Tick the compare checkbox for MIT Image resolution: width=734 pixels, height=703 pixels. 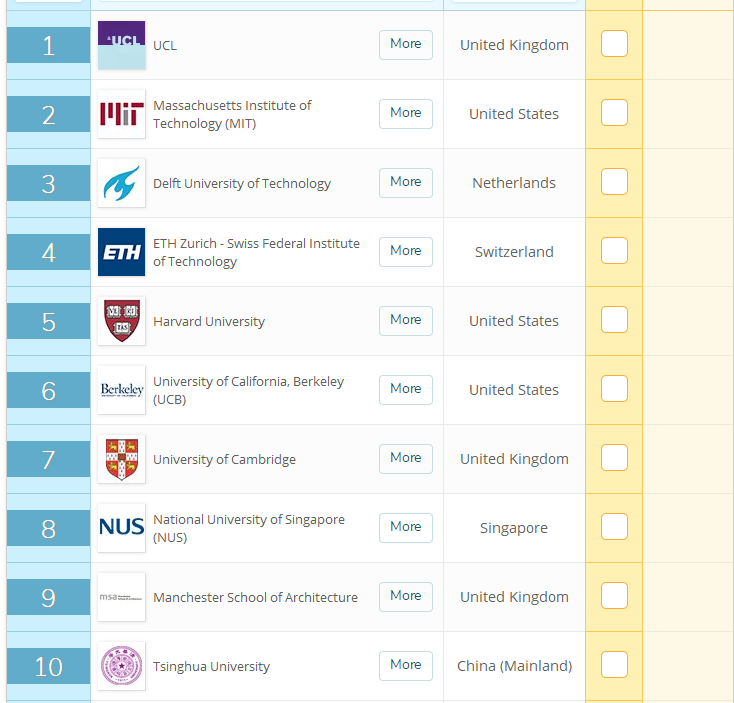(614, 112)
